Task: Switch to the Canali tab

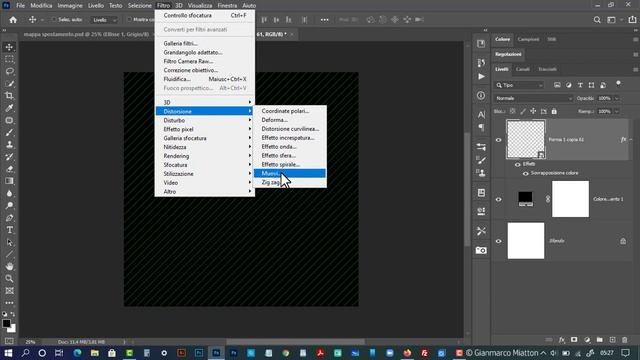Action: click(522, 69)
